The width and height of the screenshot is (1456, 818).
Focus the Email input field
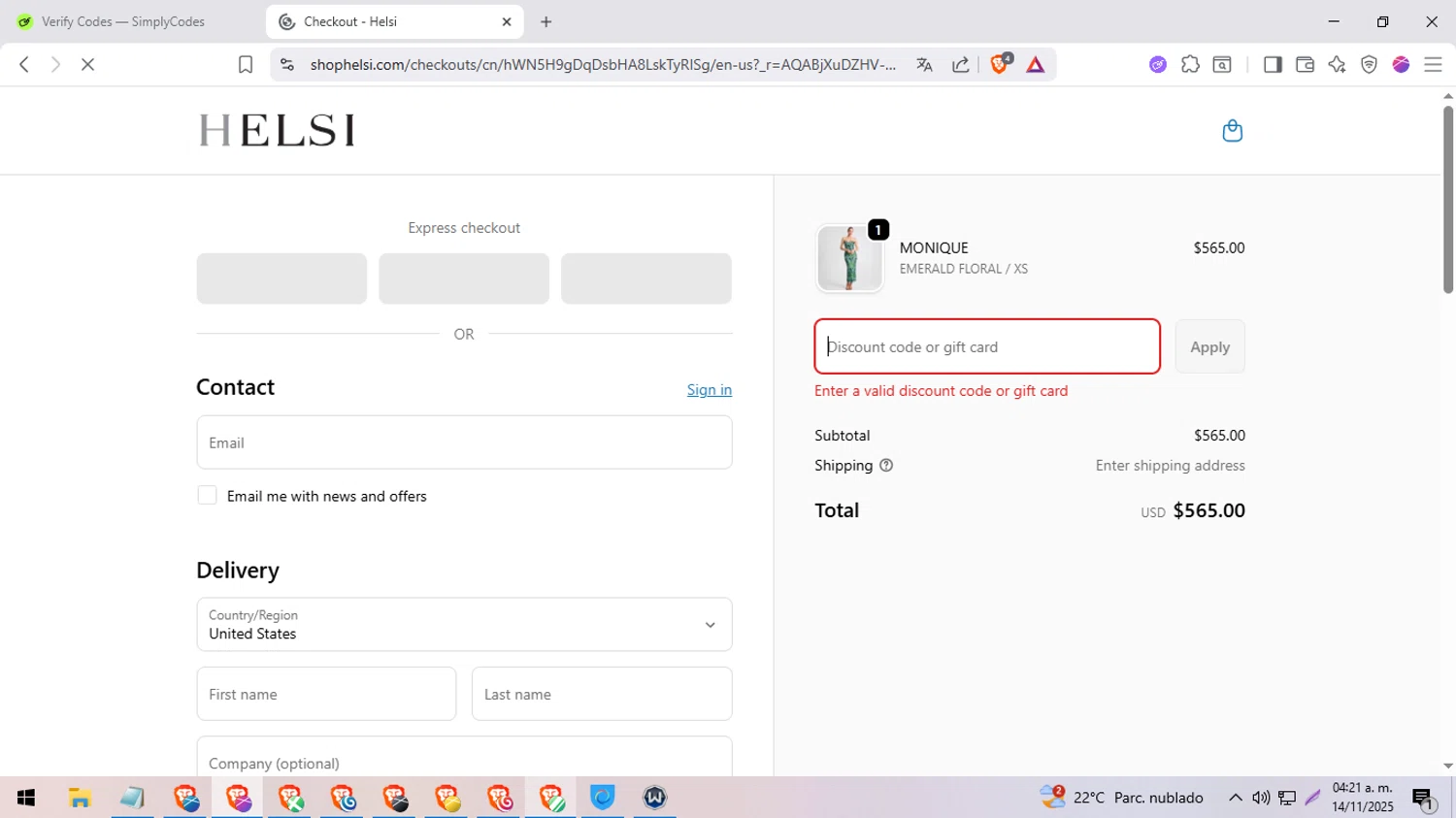(464, 442)
